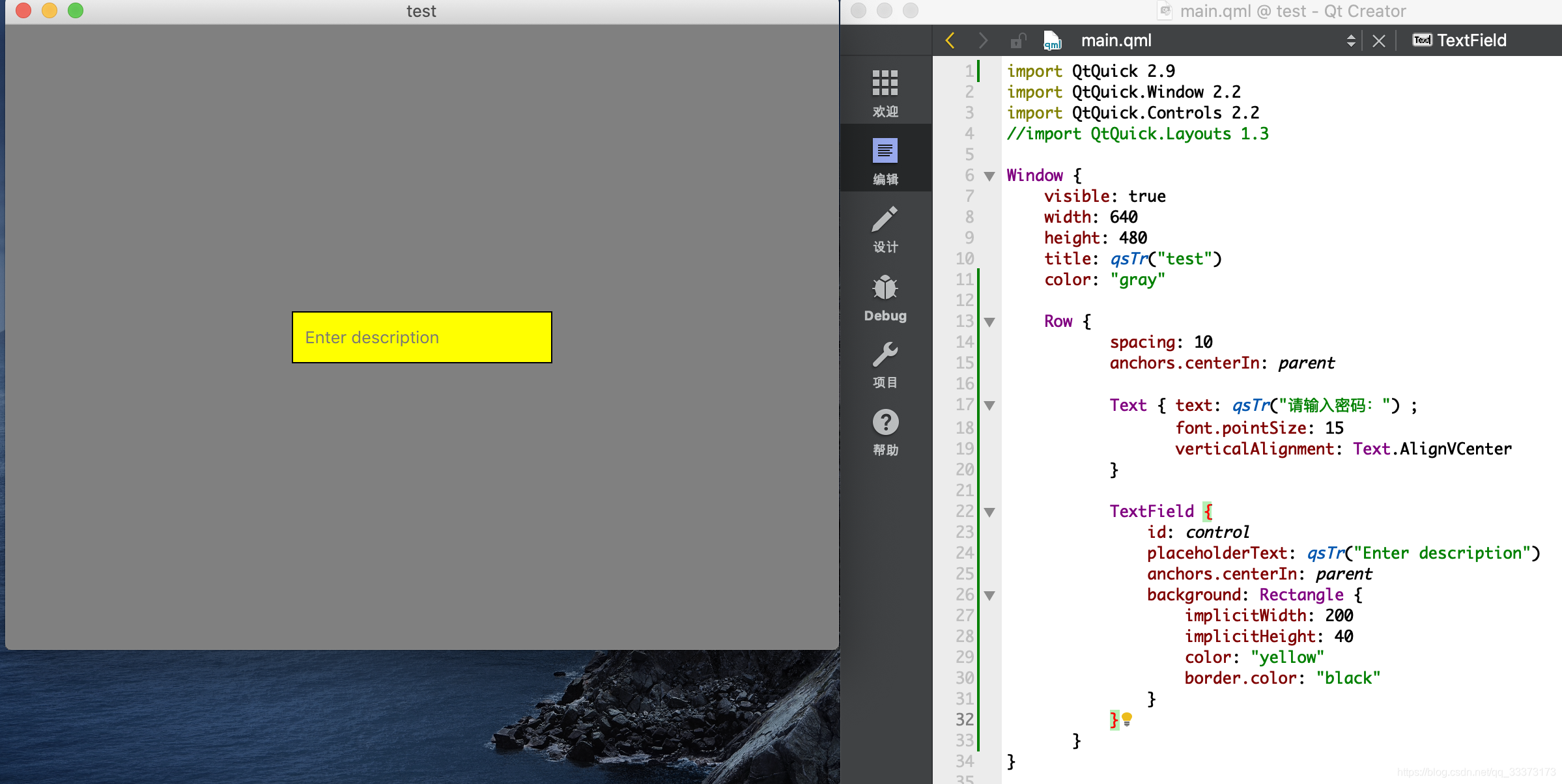Toggle the file lock icon
1562x784 pixels.
click(1017, 40)
